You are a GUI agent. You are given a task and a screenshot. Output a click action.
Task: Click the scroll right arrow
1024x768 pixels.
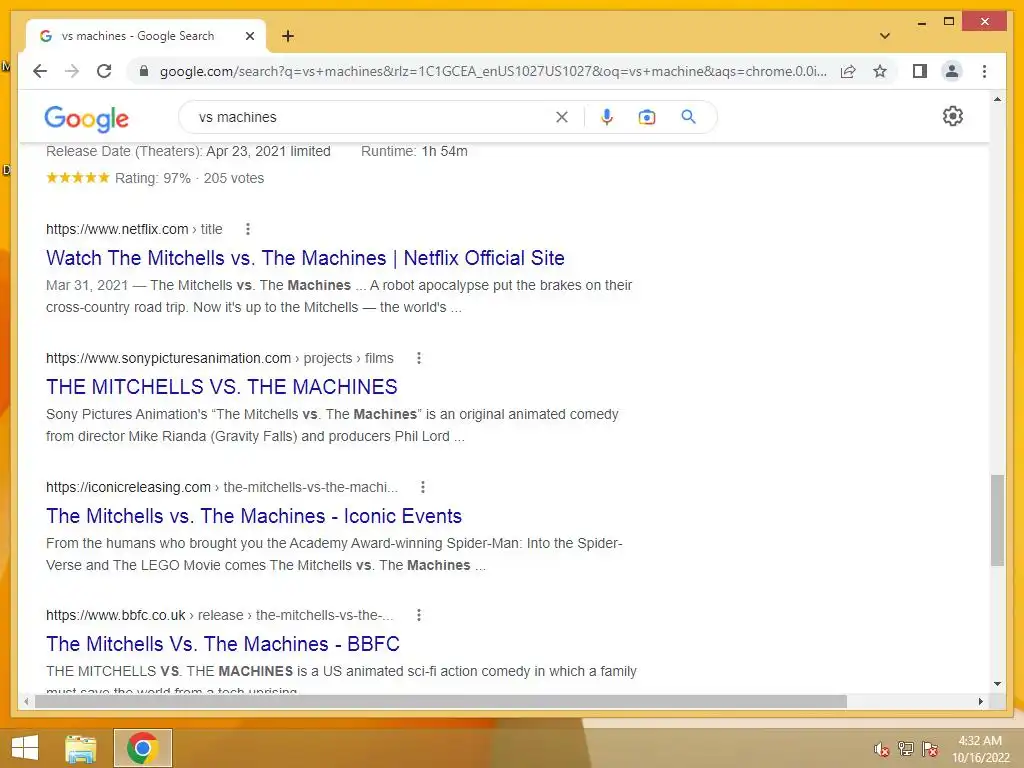point(980,701)
